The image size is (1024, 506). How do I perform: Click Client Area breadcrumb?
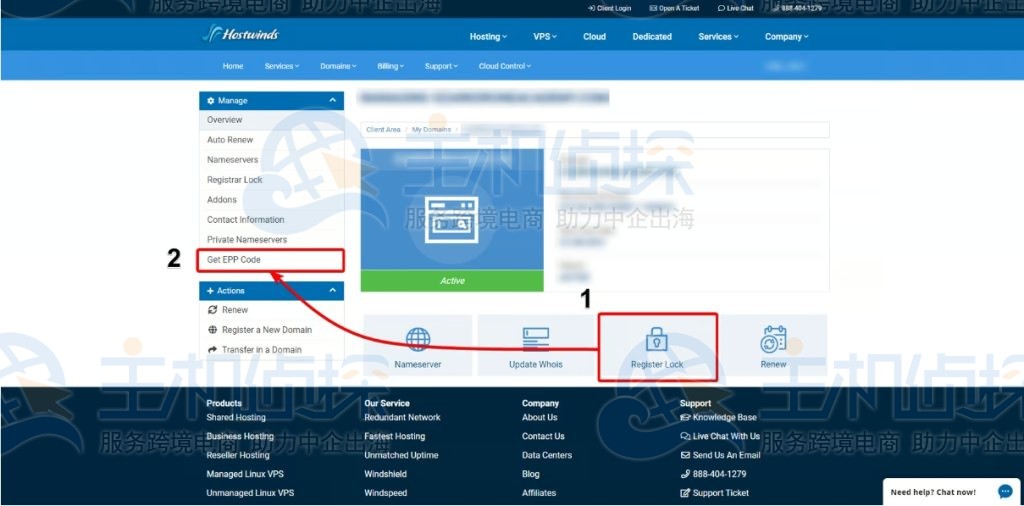click(383, 130)
